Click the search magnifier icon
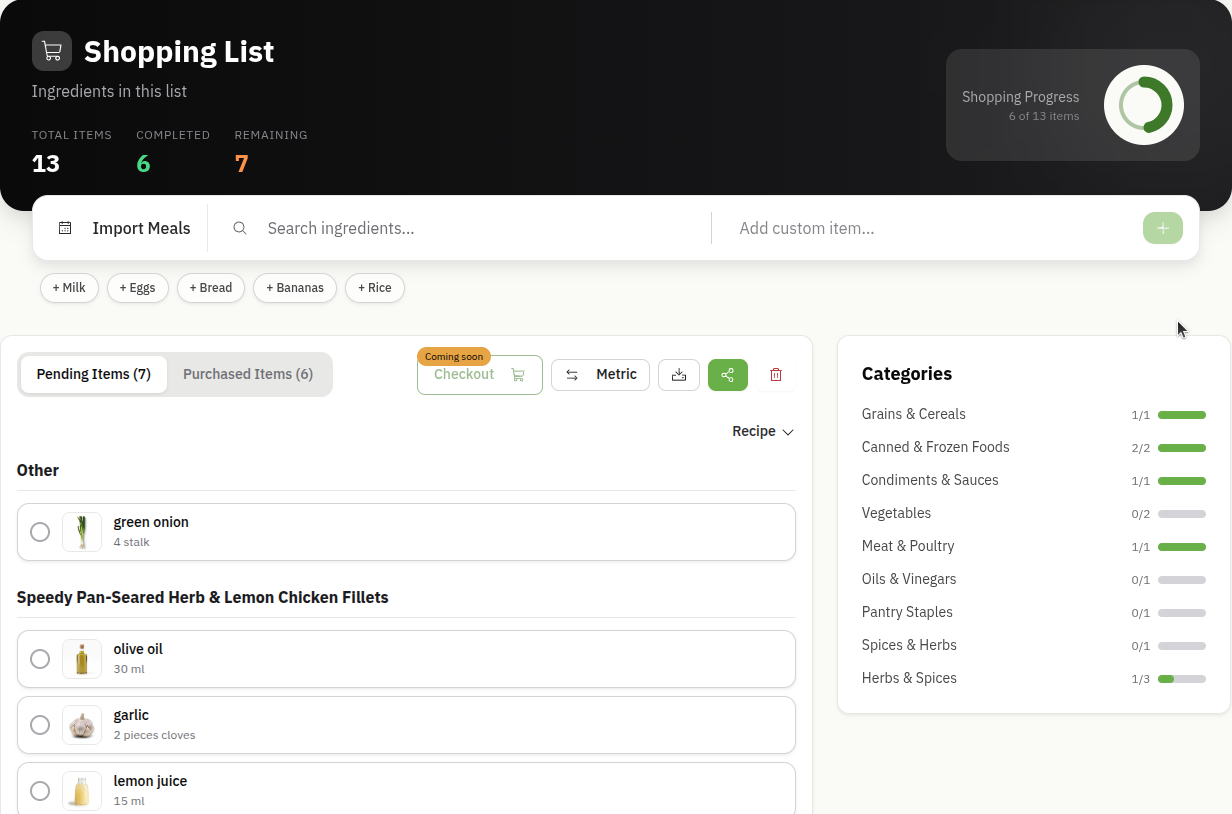This screenshot has height=814, width=1232. coord(240,228)
